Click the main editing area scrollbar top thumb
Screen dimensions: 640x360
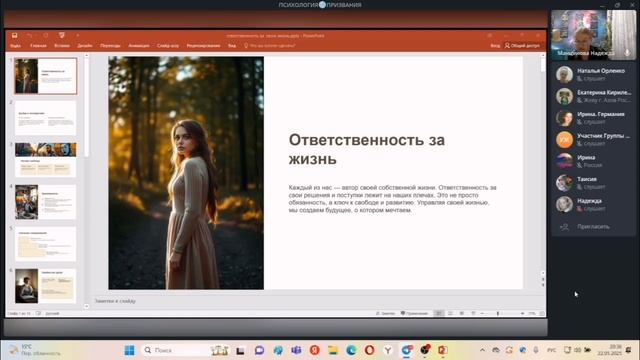click(543, 65)
